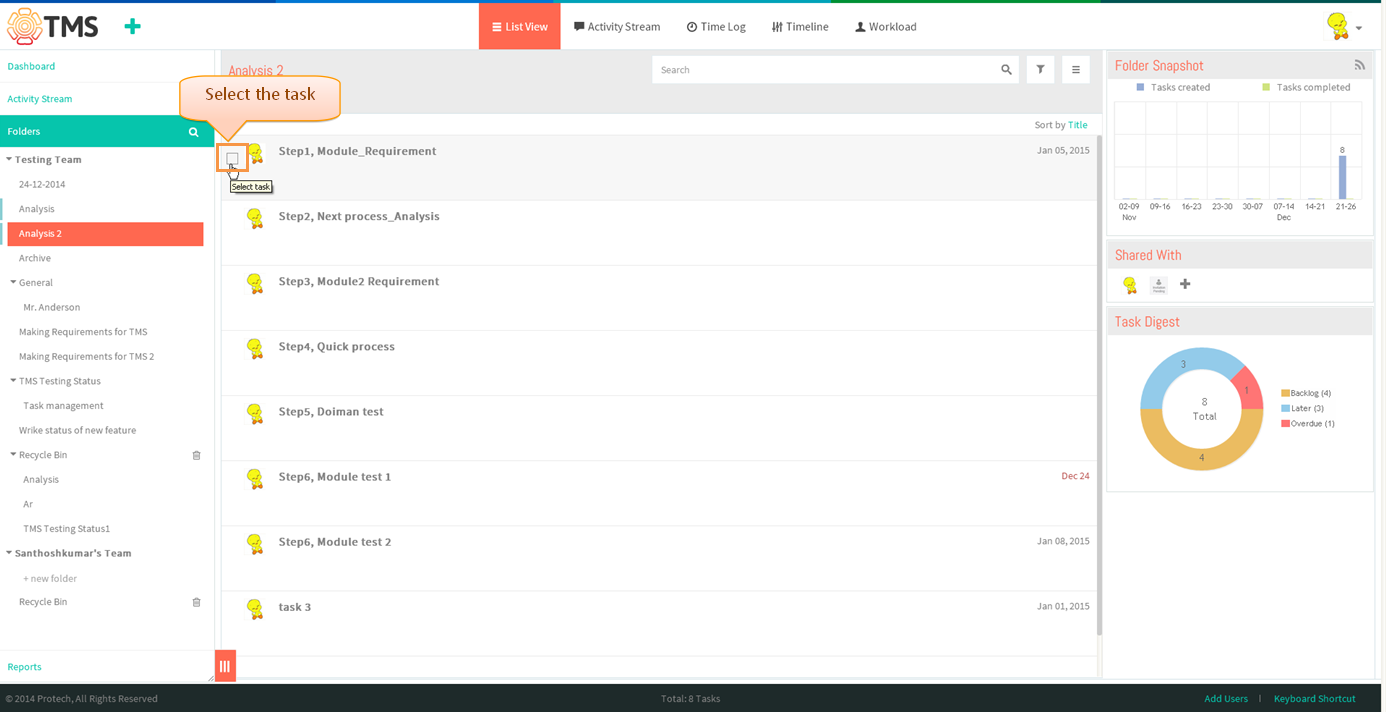Click avatar of task 3
Screen dimensions: 1386x714
(255, 609)
